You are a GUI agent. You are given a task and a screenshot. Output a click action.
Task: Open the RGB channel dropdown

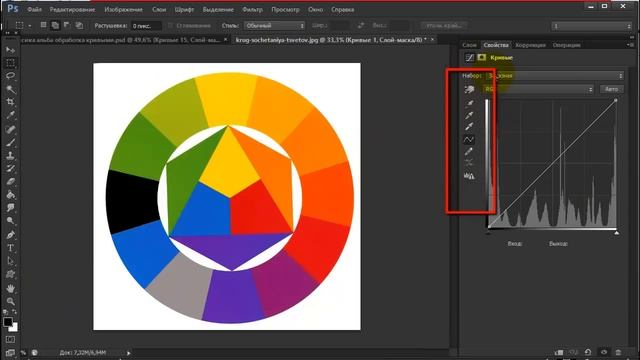(538, 89)
